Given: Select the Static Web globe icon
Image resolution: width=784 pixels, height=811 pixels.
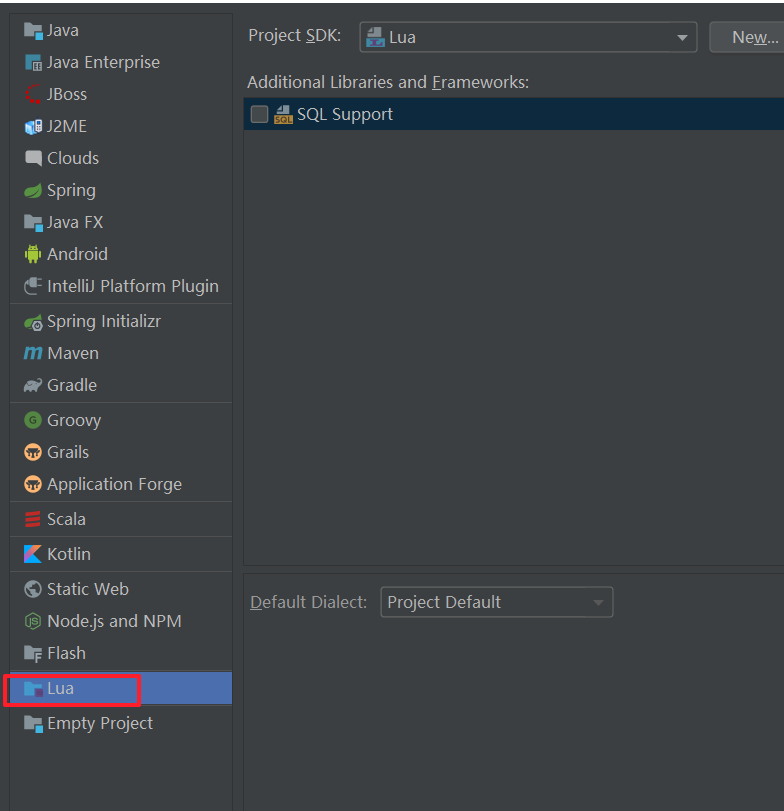Looking at the screenshot, I should pyautogui.click(x=33, y=589).
